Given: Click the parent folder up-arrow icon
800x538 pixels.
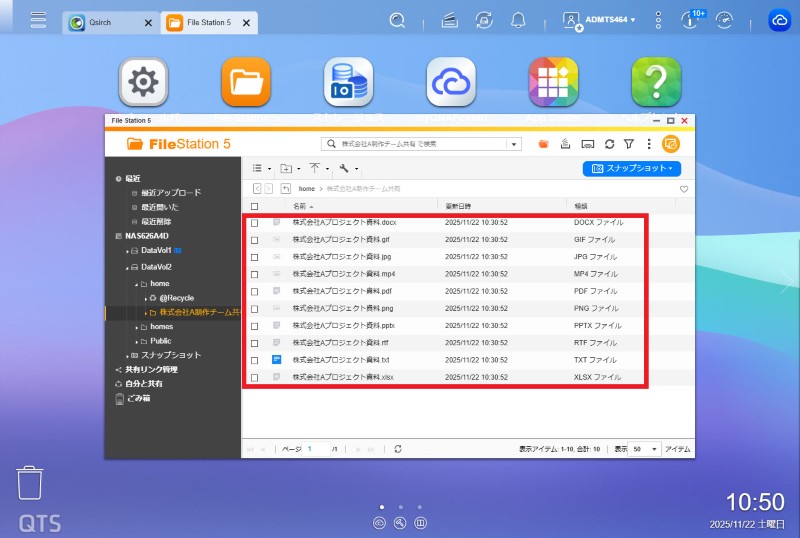Looking at the screenshot, I should (x=286, y=188).
